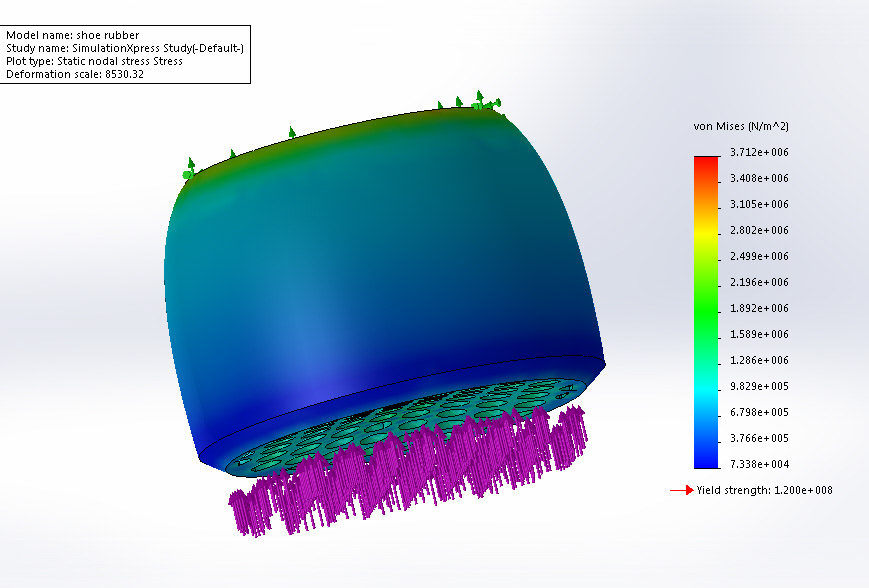Click the Yield strength: 1.200e+008 label
Screen dimensions: 869x588
point(764,490)
